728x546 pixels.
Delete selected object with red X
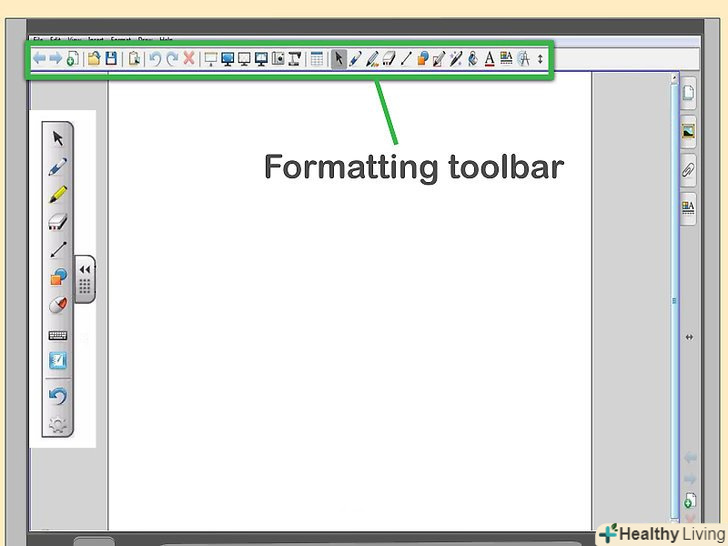(x=189, y=58)
